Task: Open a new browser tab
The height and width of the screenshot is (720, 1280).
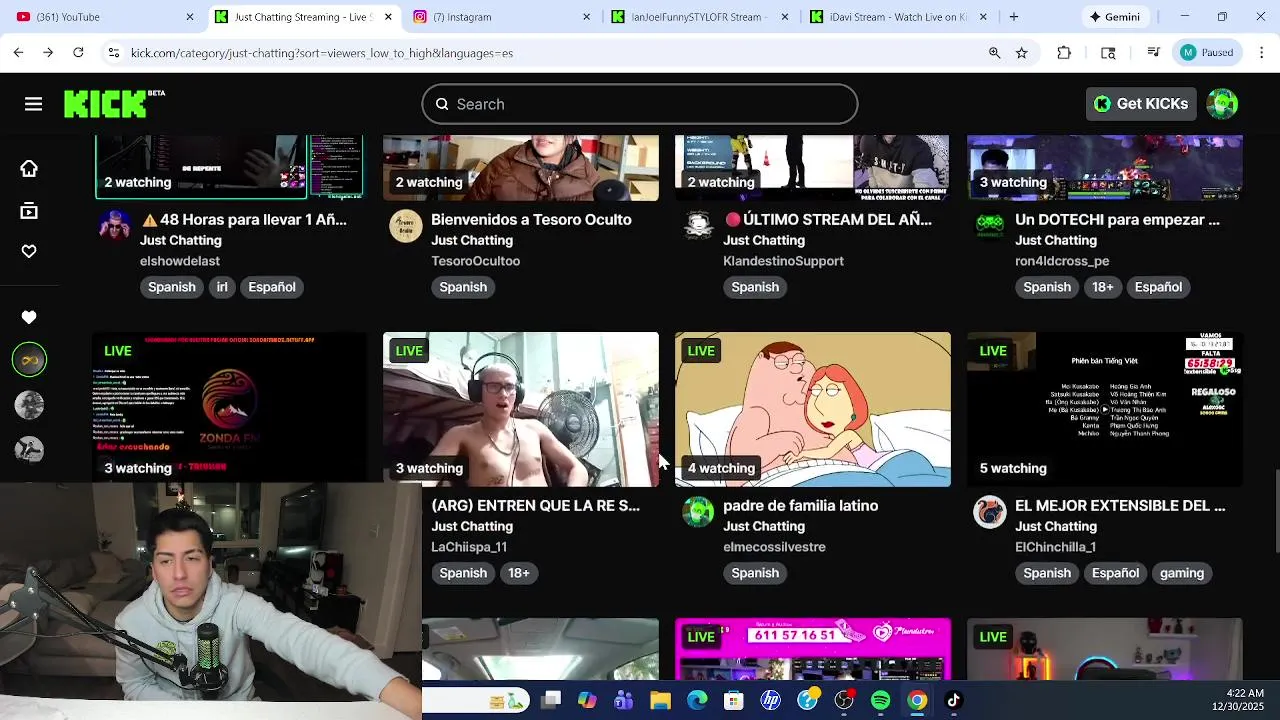Action: coord(1014,17)
